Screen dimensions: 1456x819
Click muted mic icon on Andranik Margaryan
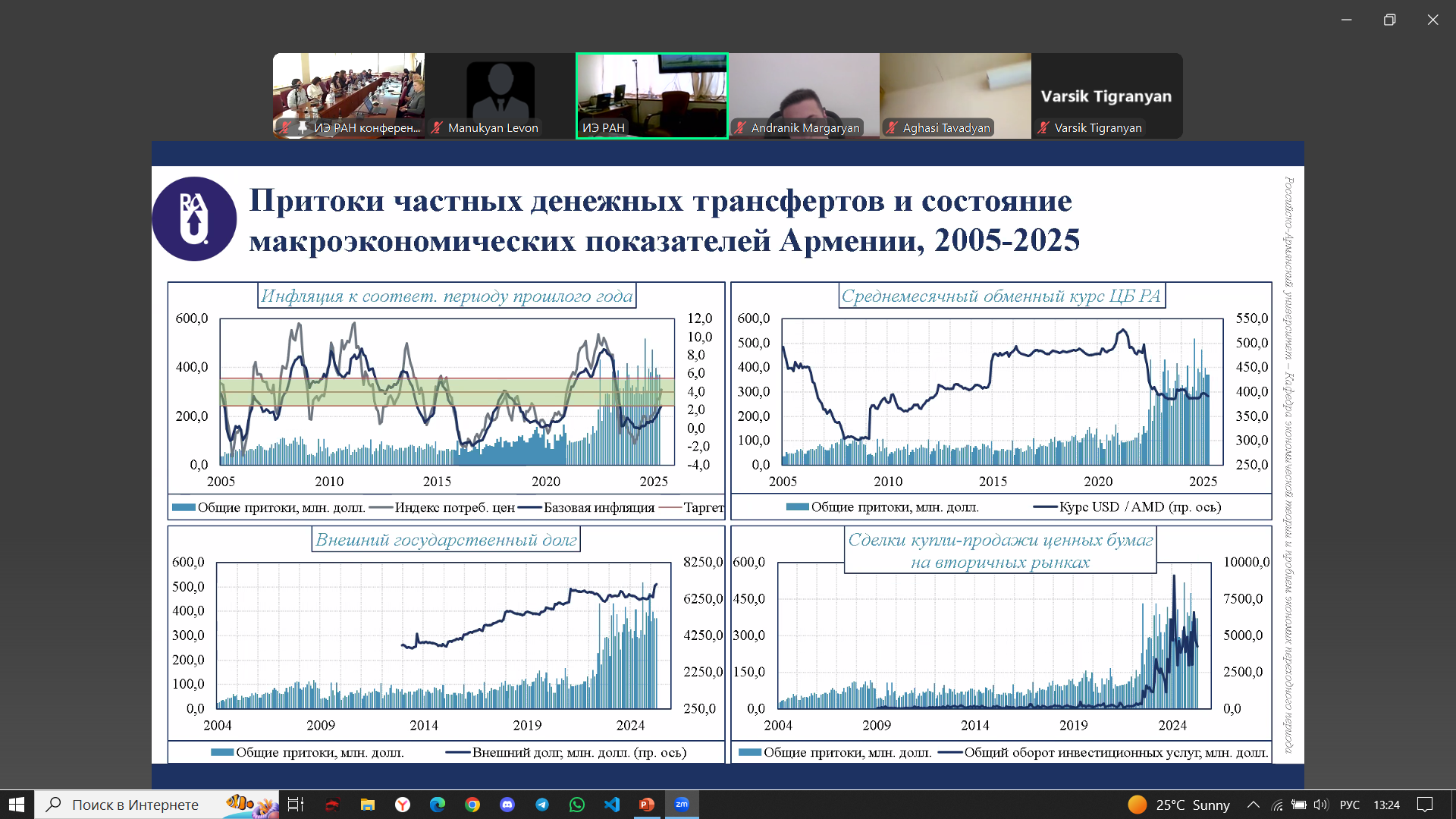pyautogui.click(x=740, y=127)
